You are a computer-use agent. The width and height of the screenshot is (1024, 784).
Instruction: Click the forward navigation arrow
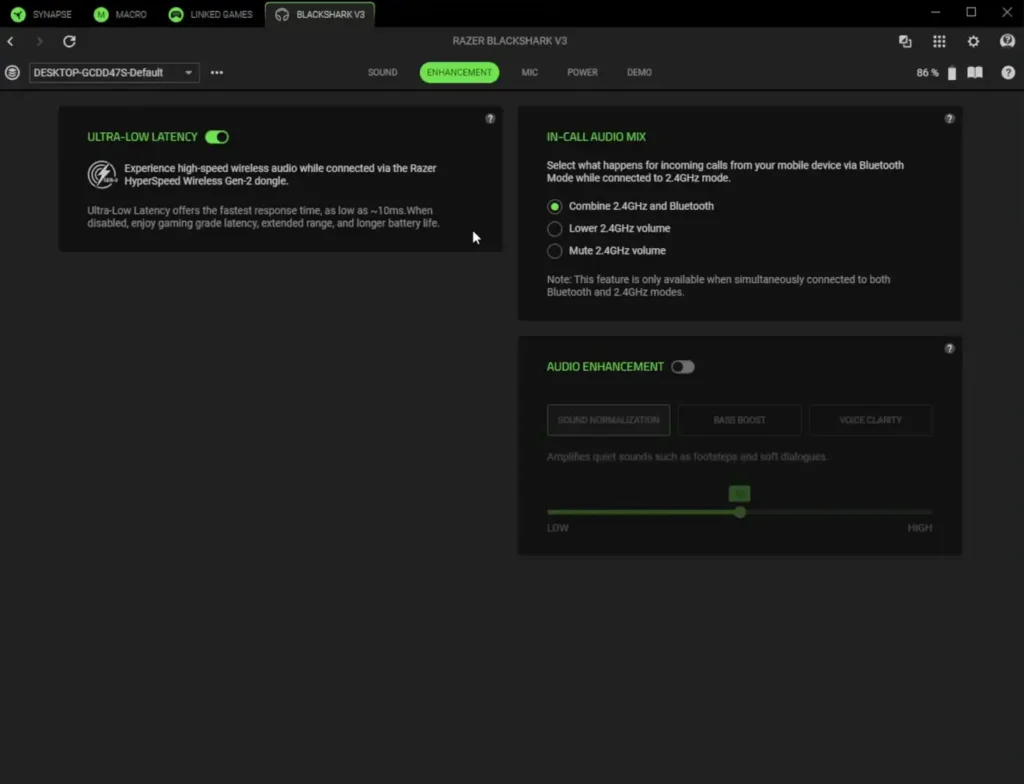tap(39, 41)
